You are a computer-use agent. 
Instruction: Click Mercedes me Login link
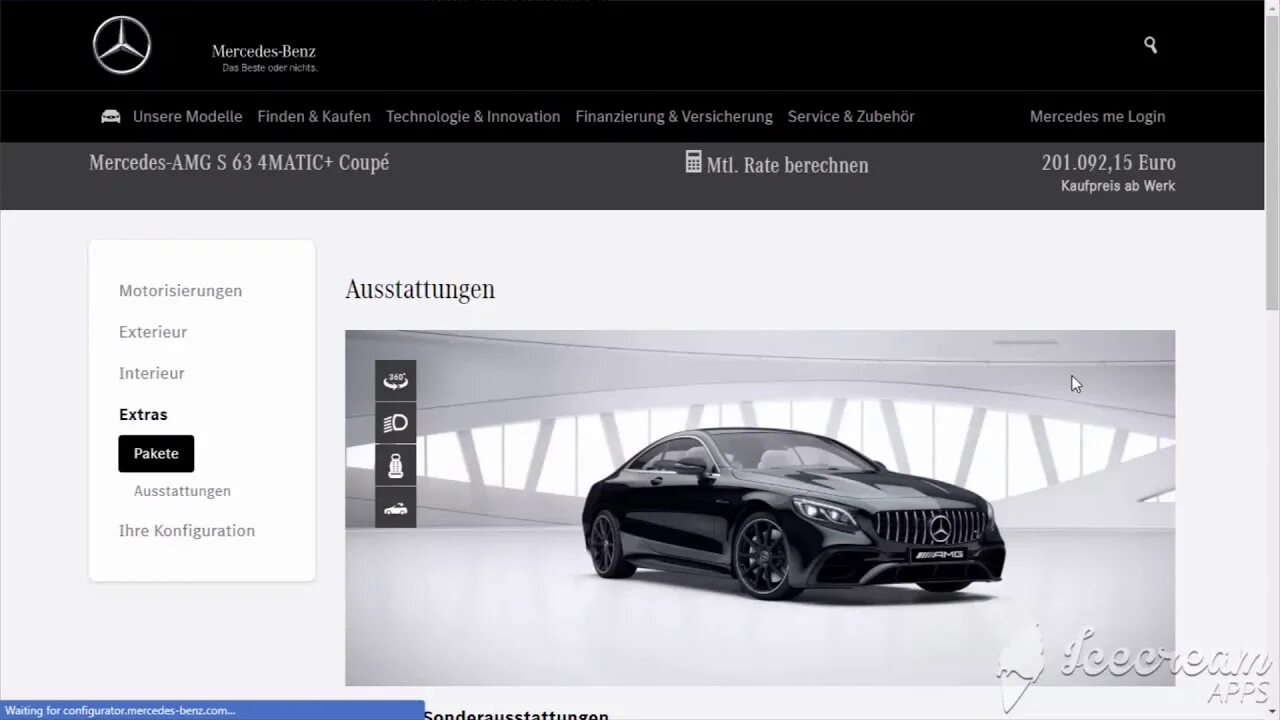(x=1098, y=116)
